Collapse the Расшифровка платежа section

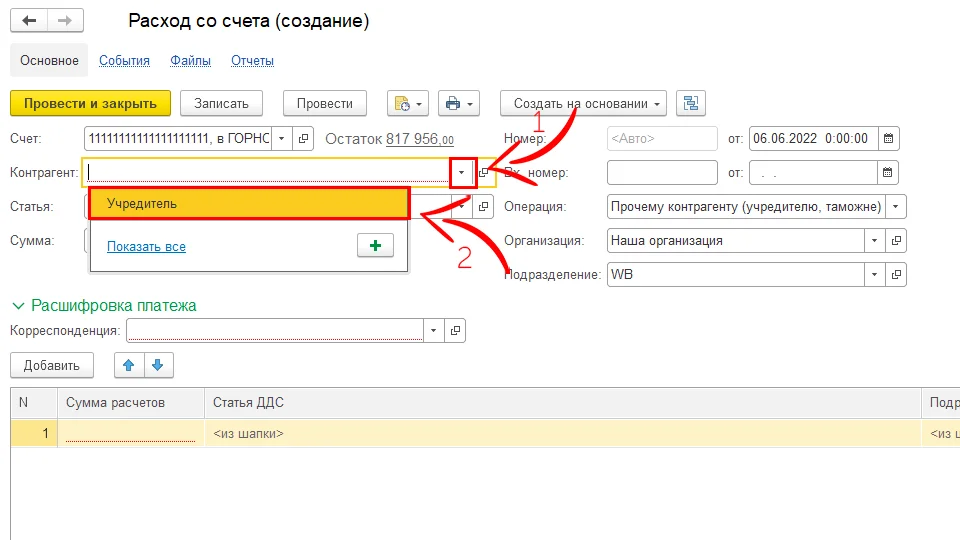(x=18, y=305)
